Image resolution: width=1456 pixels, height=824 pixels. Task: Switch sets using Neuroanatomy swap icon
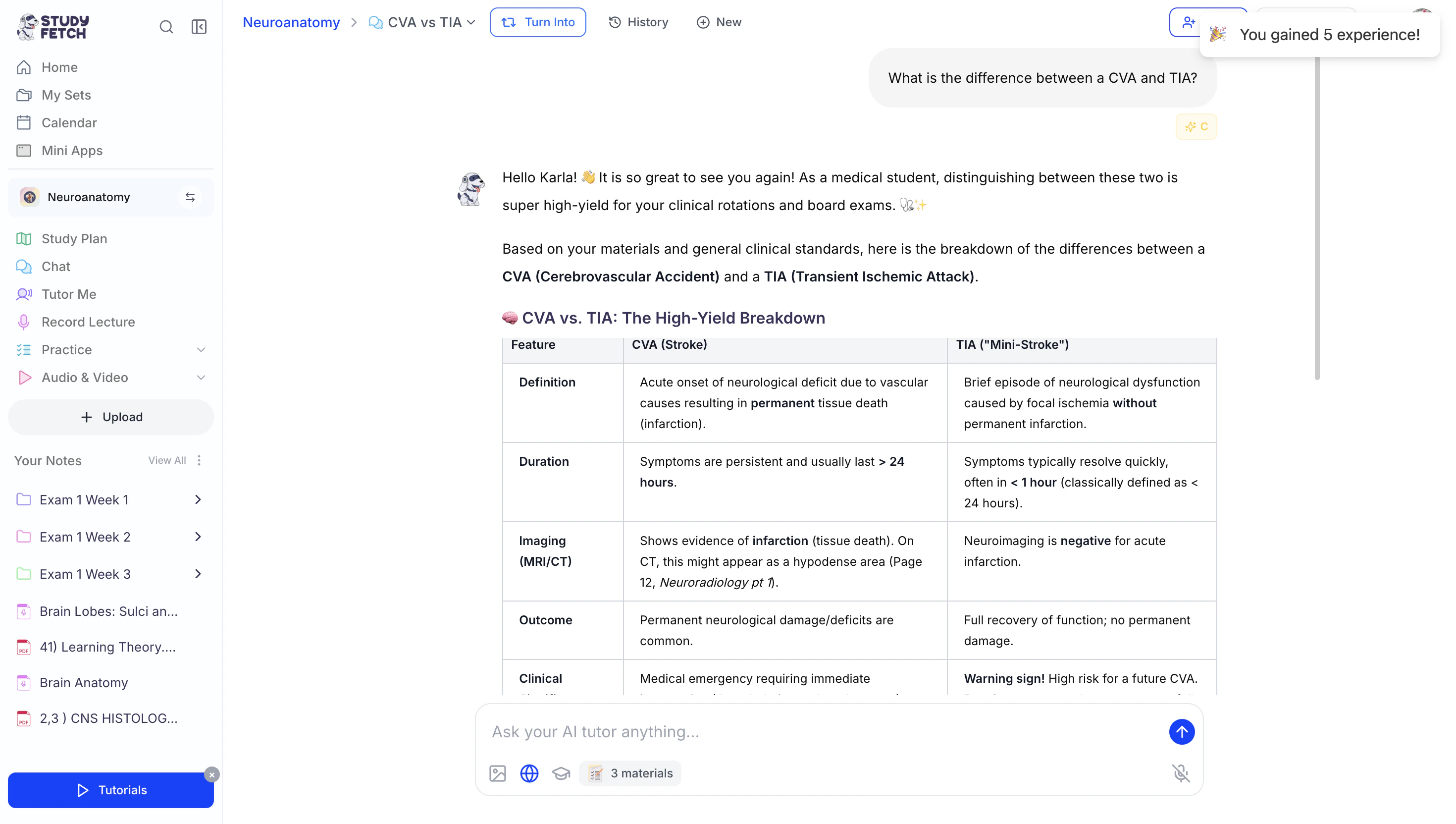[x=190, y=197]
